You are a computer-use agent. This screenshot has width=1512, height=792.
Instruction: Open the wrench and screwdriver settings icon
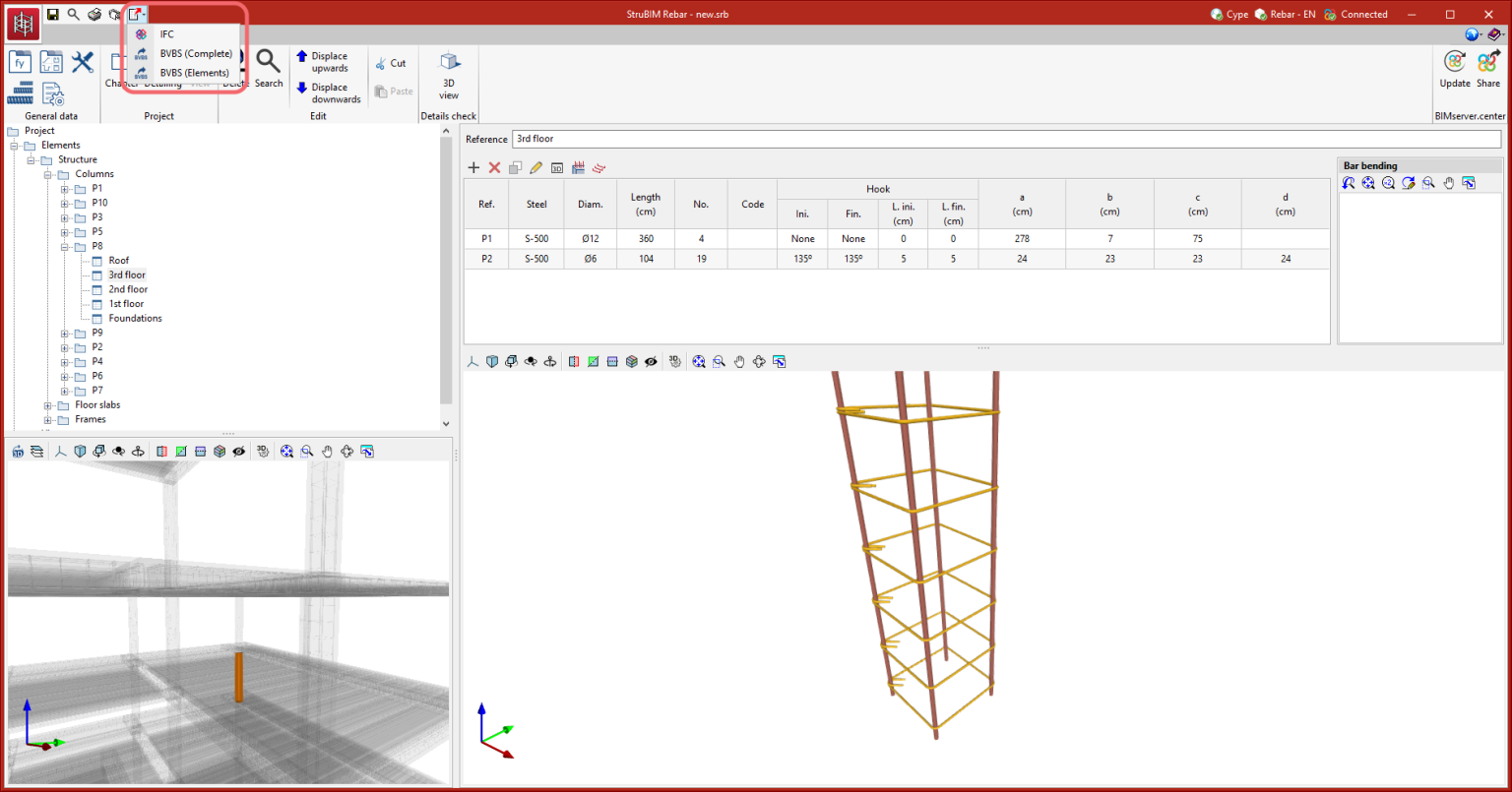83,62
